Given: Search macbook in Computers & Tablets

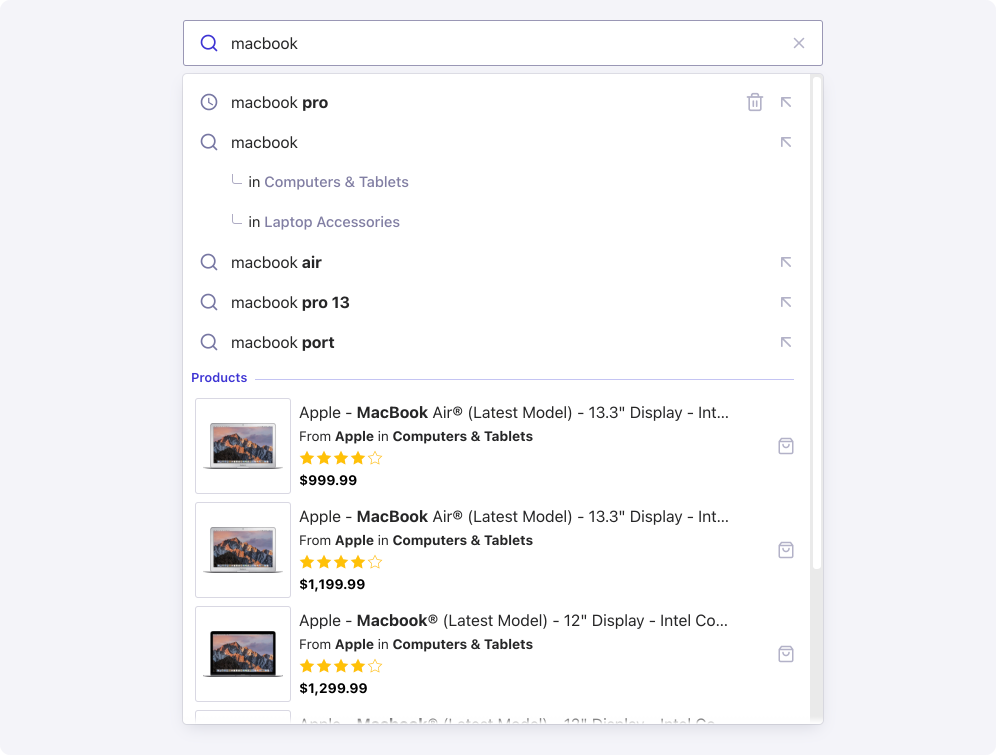Looking at the screenshot, I should click(336, 182).
